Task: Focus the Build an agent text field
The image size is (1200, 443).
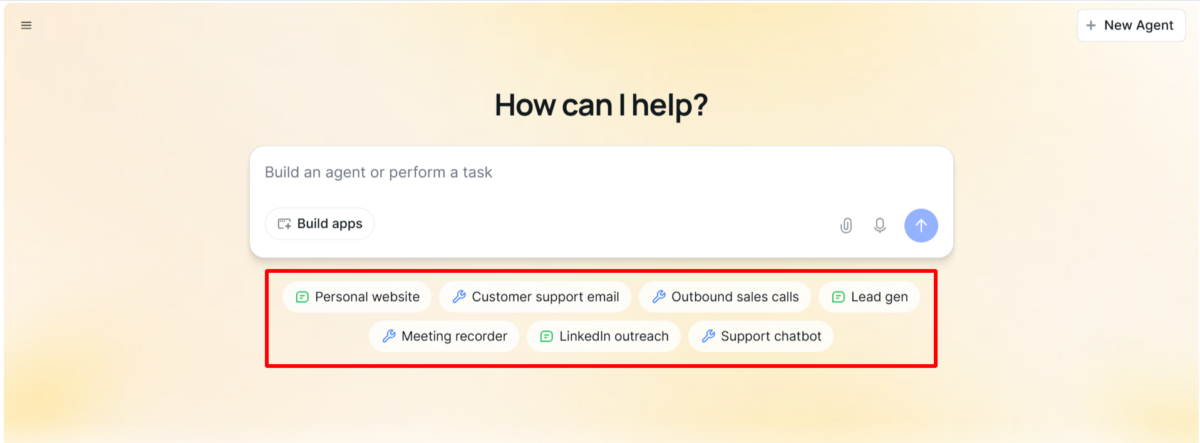Action: point(600,173)
